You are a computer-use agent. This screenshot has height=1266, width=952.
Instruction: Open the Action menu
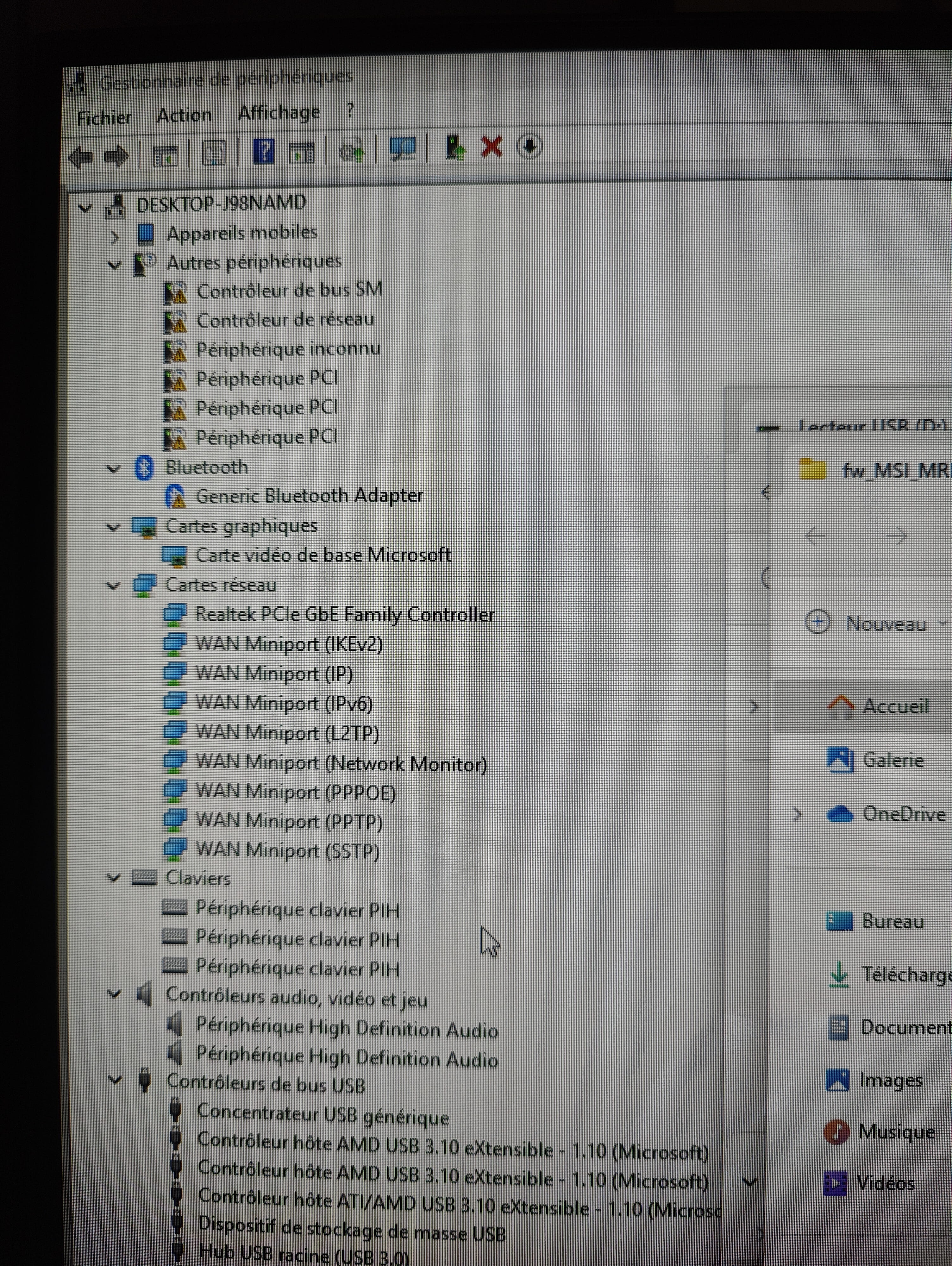point(184,115)
